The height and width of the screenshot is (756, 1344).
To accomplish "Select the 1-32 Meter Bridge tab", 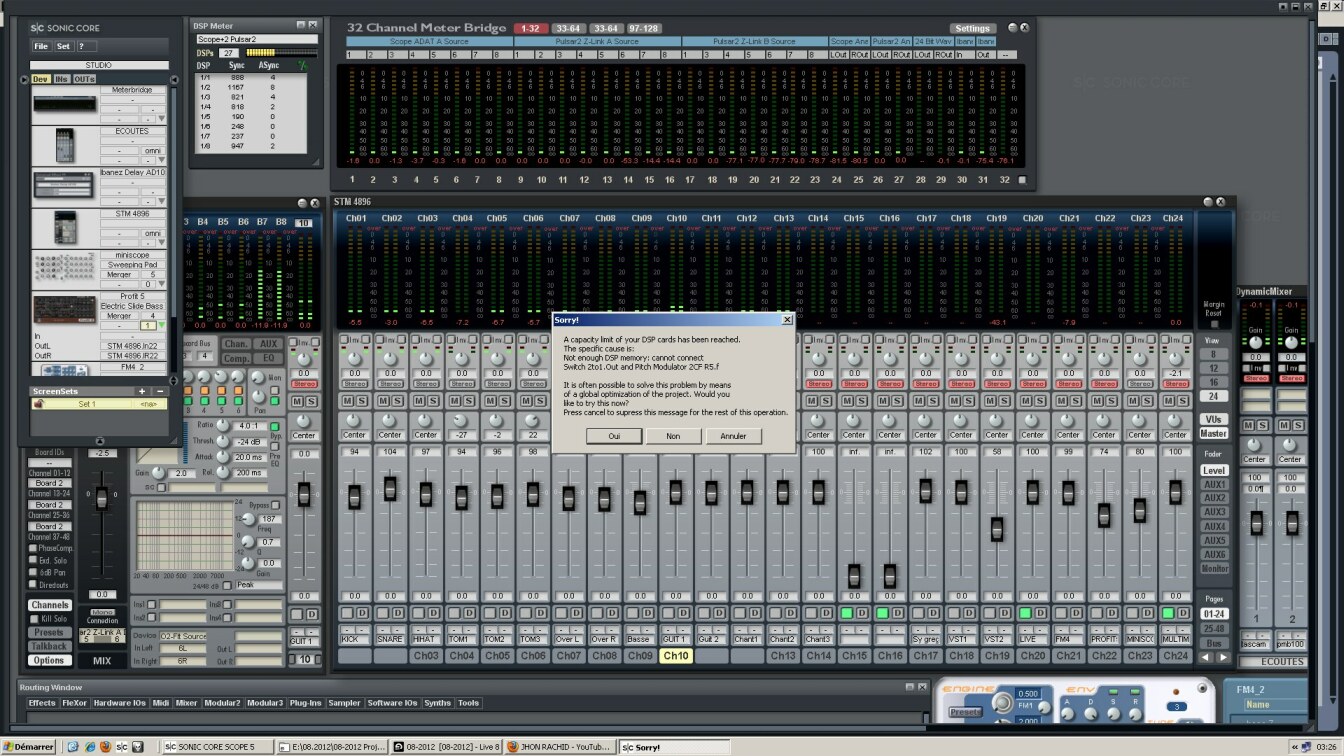I will [529, 28].
